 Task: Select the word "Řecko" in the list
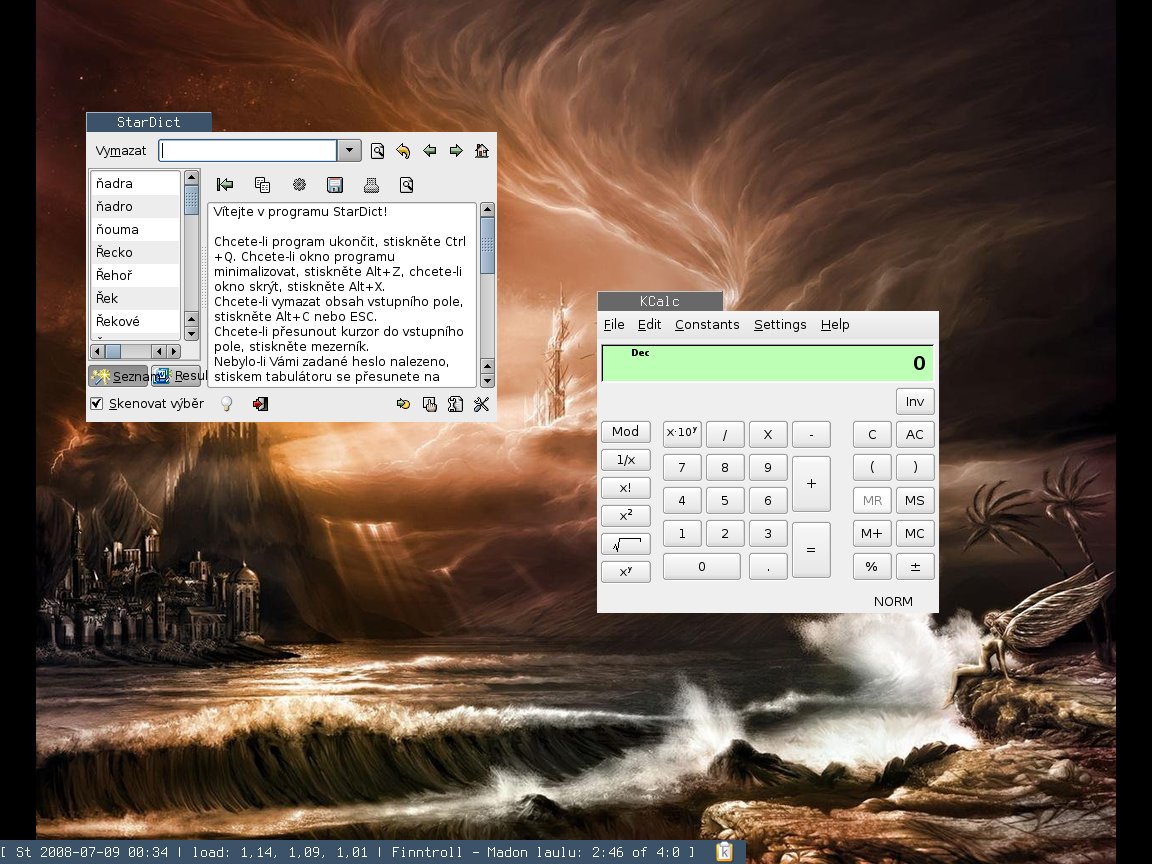click(x=135, y=252)
